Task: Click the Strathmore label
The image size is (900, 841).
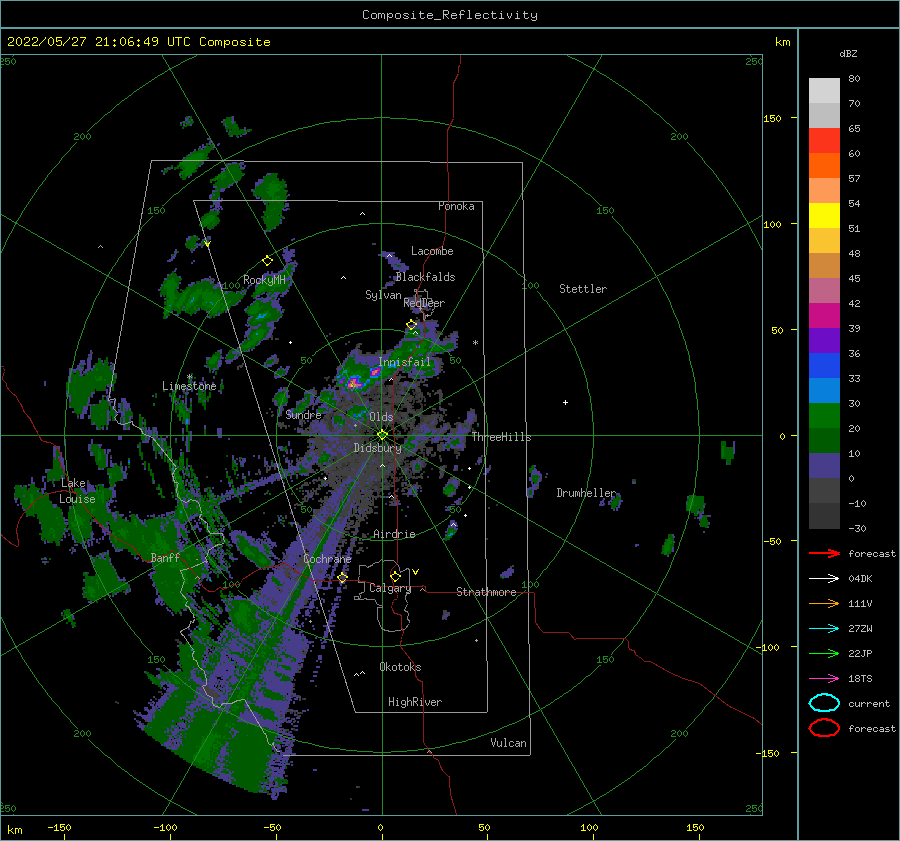Action: click(x=486, y=592)
